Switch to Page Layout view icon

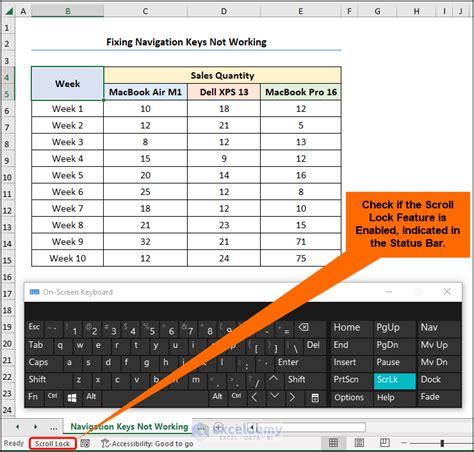pos(359,443)
